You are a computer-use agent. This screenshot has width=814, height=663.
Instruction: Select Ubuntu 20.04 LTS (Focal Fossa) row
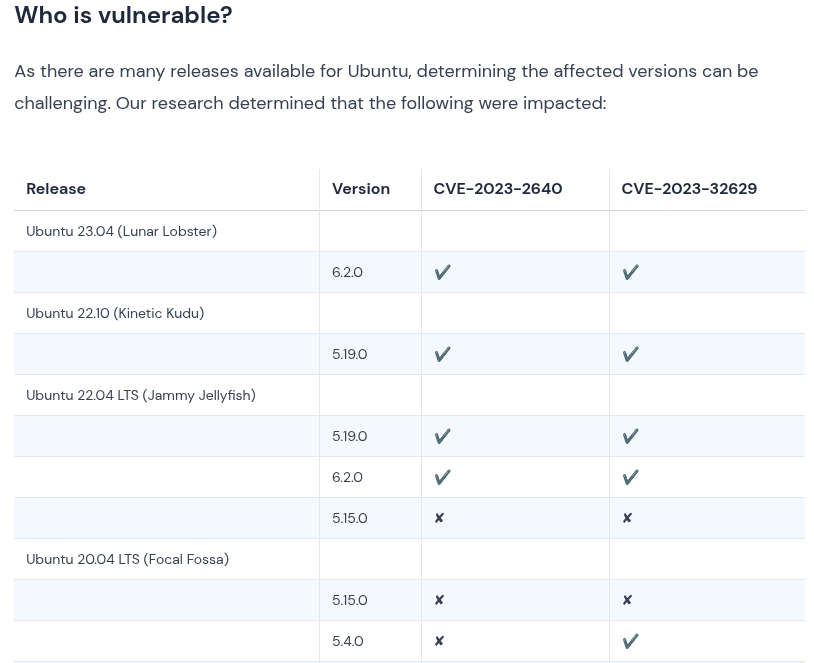pyautogui.click(x=127, y=559)
